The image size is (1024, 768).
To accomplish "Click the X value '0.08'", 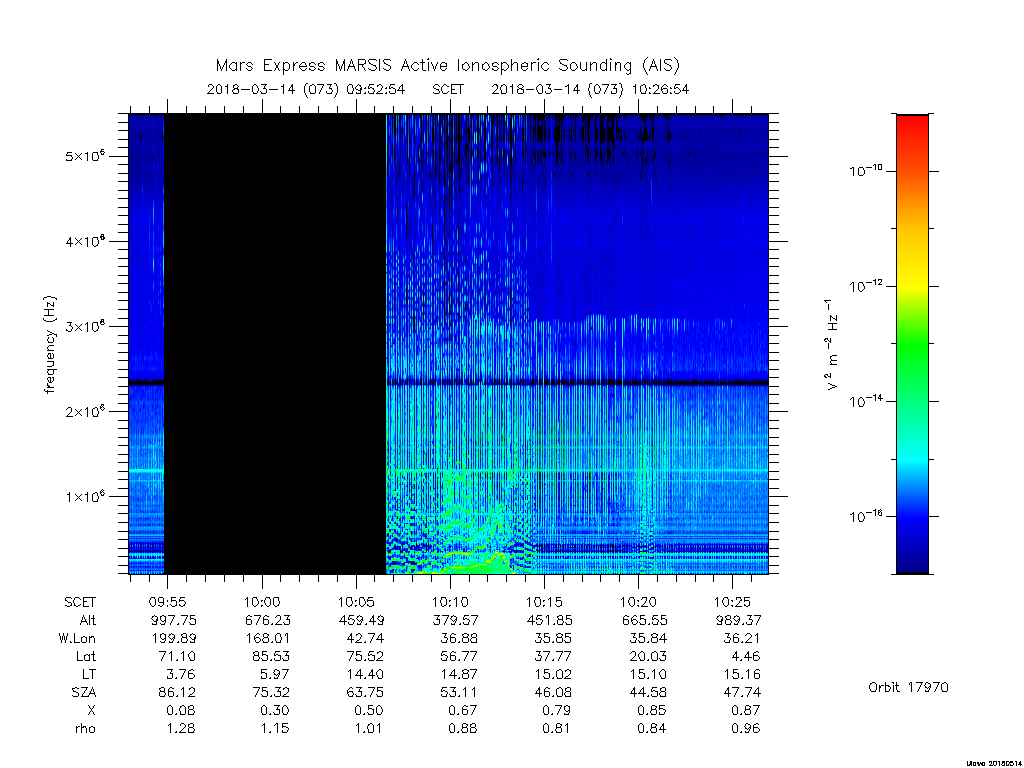I will tap(181, 710).
